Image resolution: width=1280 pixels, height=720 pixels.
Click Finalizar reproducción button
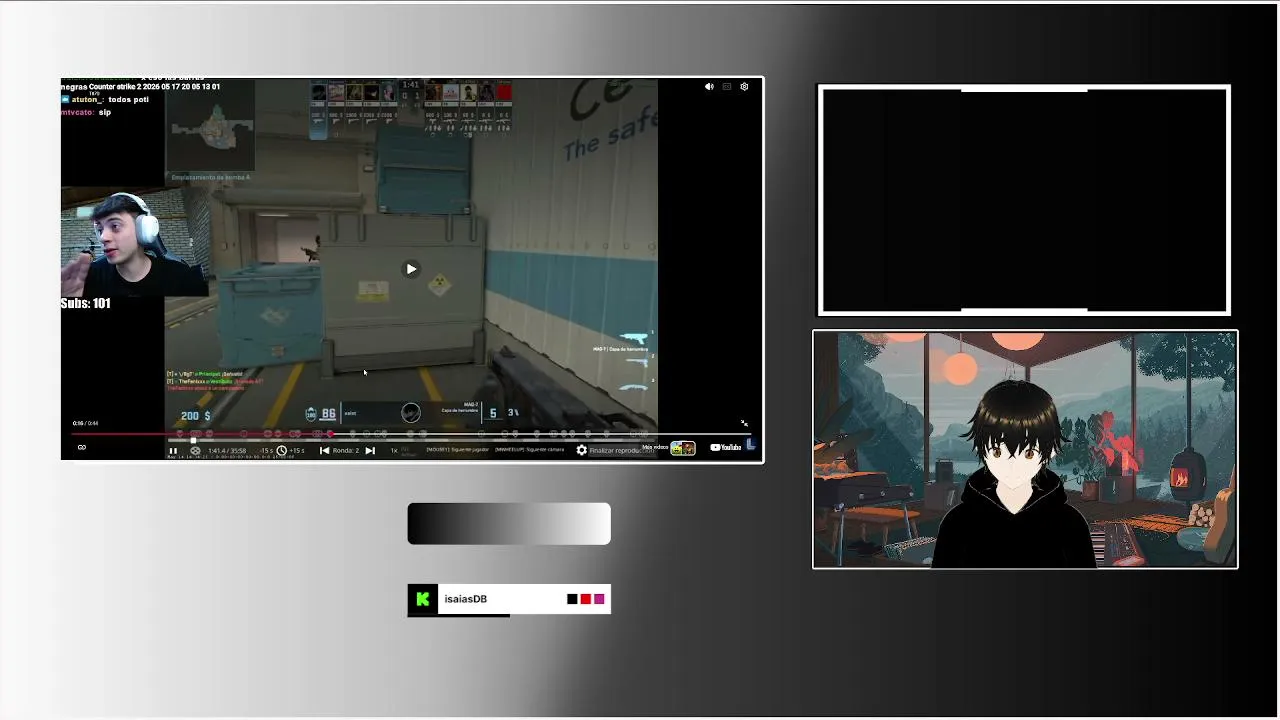point(621,450)
